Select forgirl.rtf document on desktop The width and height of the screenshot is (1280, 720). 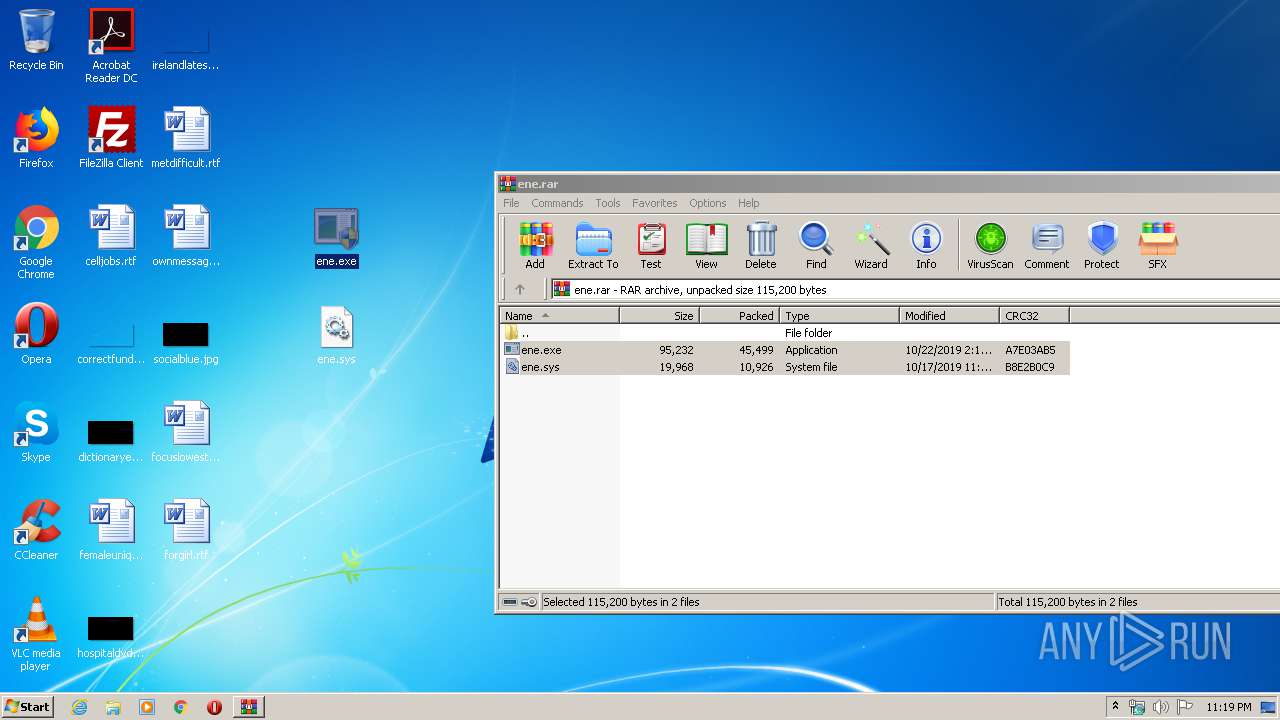coord(186,530)
